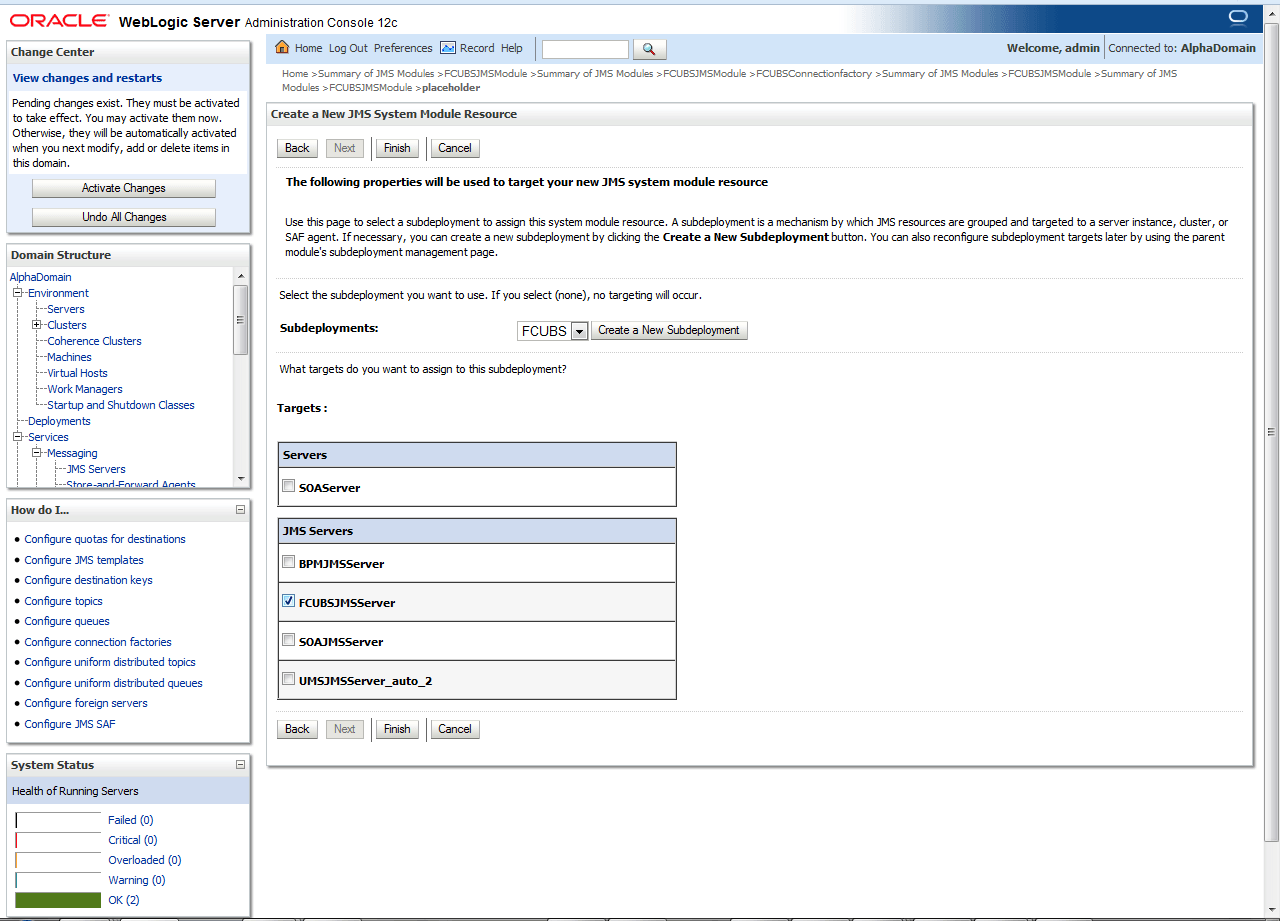
Task: Select Coherence Clusters tree item
Action: click(x=94, y=341)
